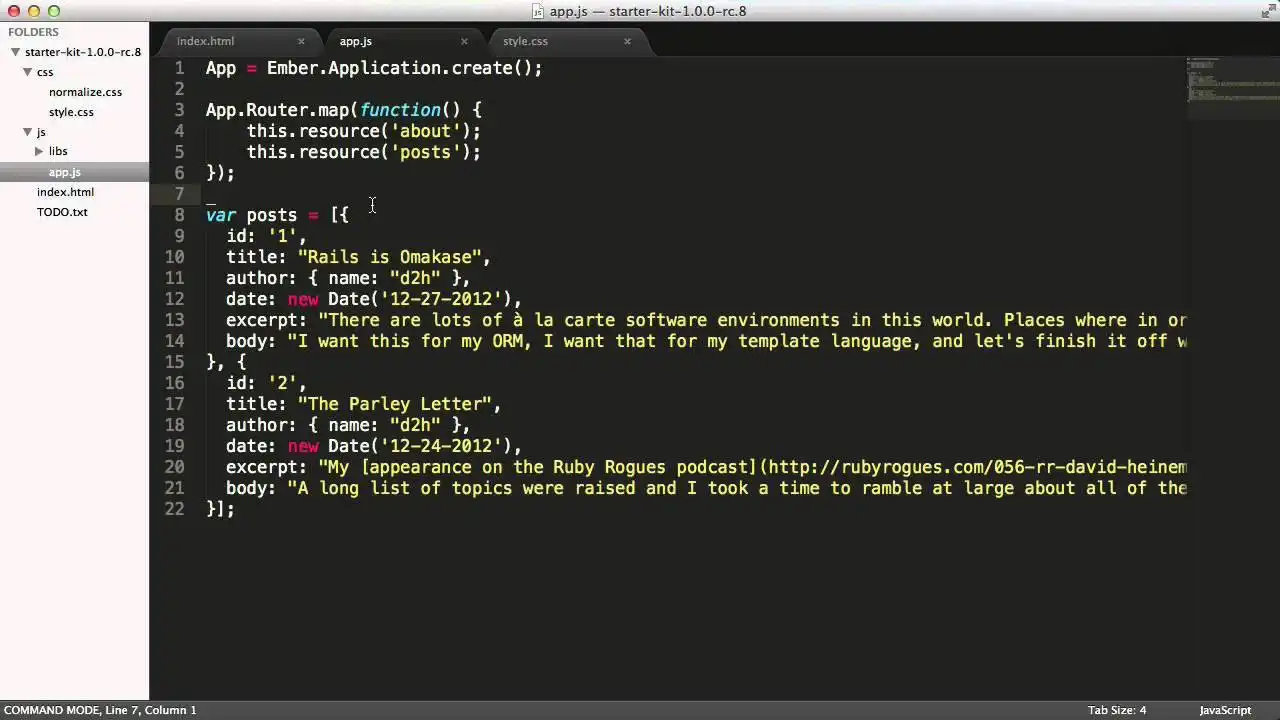Click the excerpt line starting "My [appearance"
1280x720 pixels.
click(x=706, y=467)
